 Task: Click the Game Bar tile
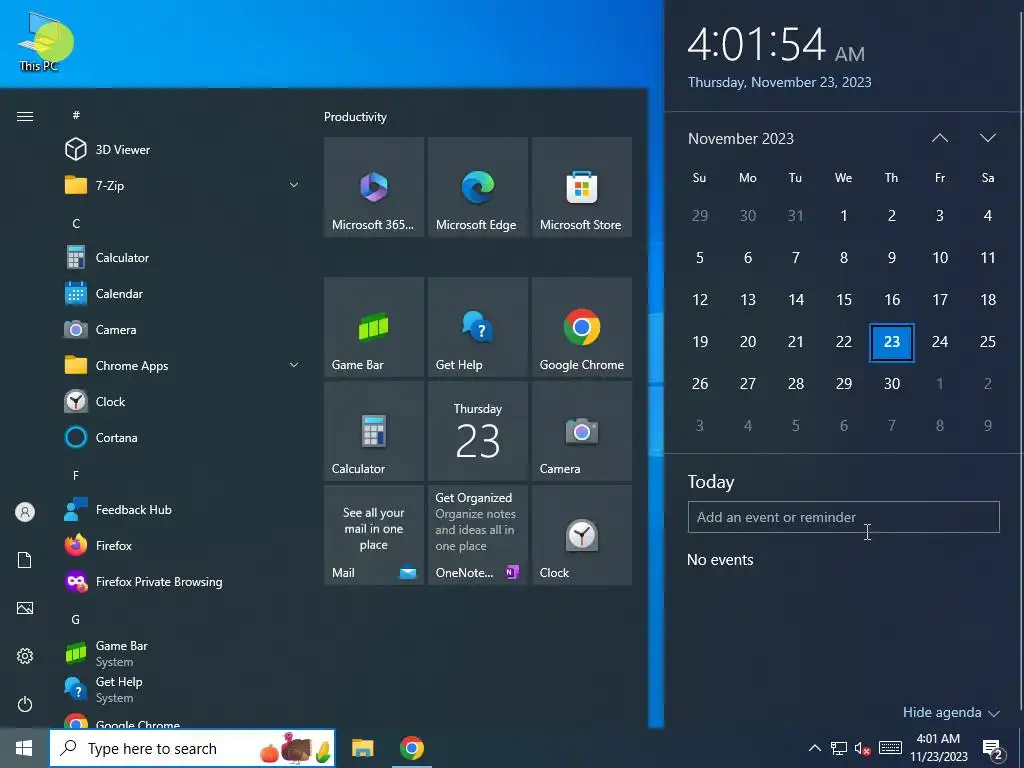[374, 327]
